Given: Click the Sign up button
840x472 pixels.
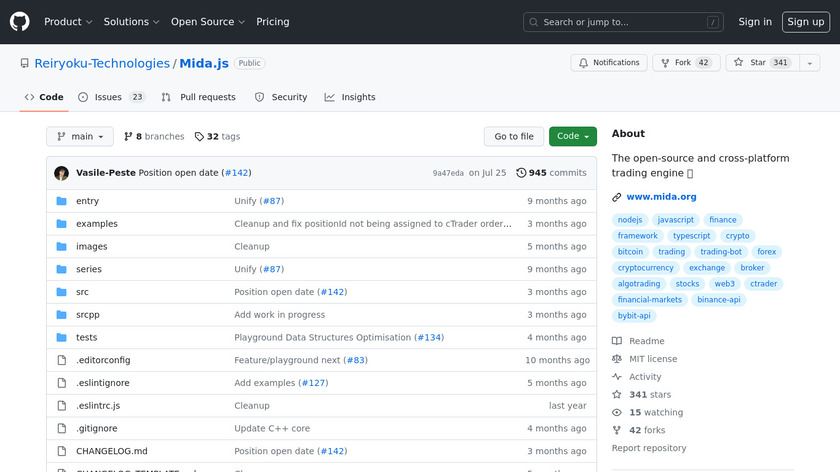Looking at the screenshot, I should [805, 22].
